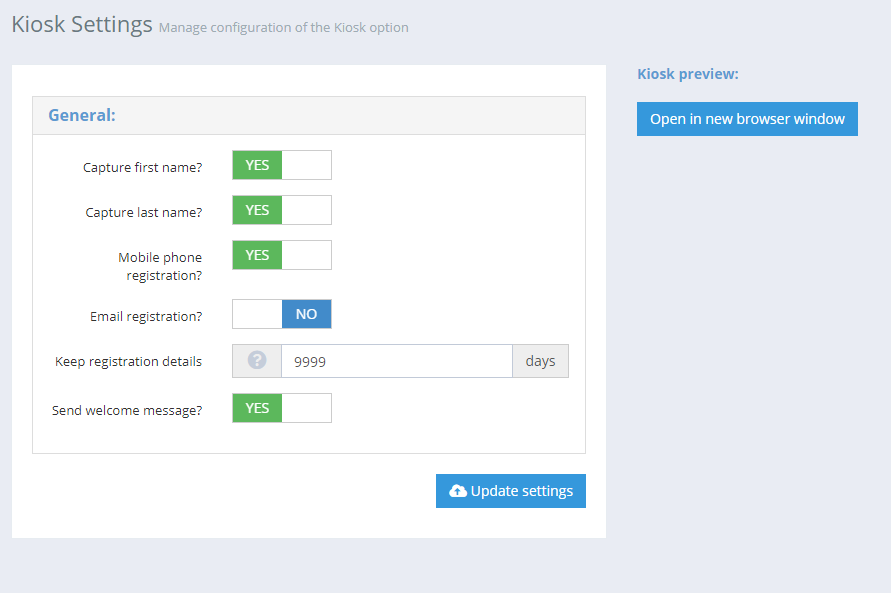Image resolution: width=891 pixels, height=593 pixels.
Task: Open Kiosk in new browser window
Action: (x=747, y=119)
